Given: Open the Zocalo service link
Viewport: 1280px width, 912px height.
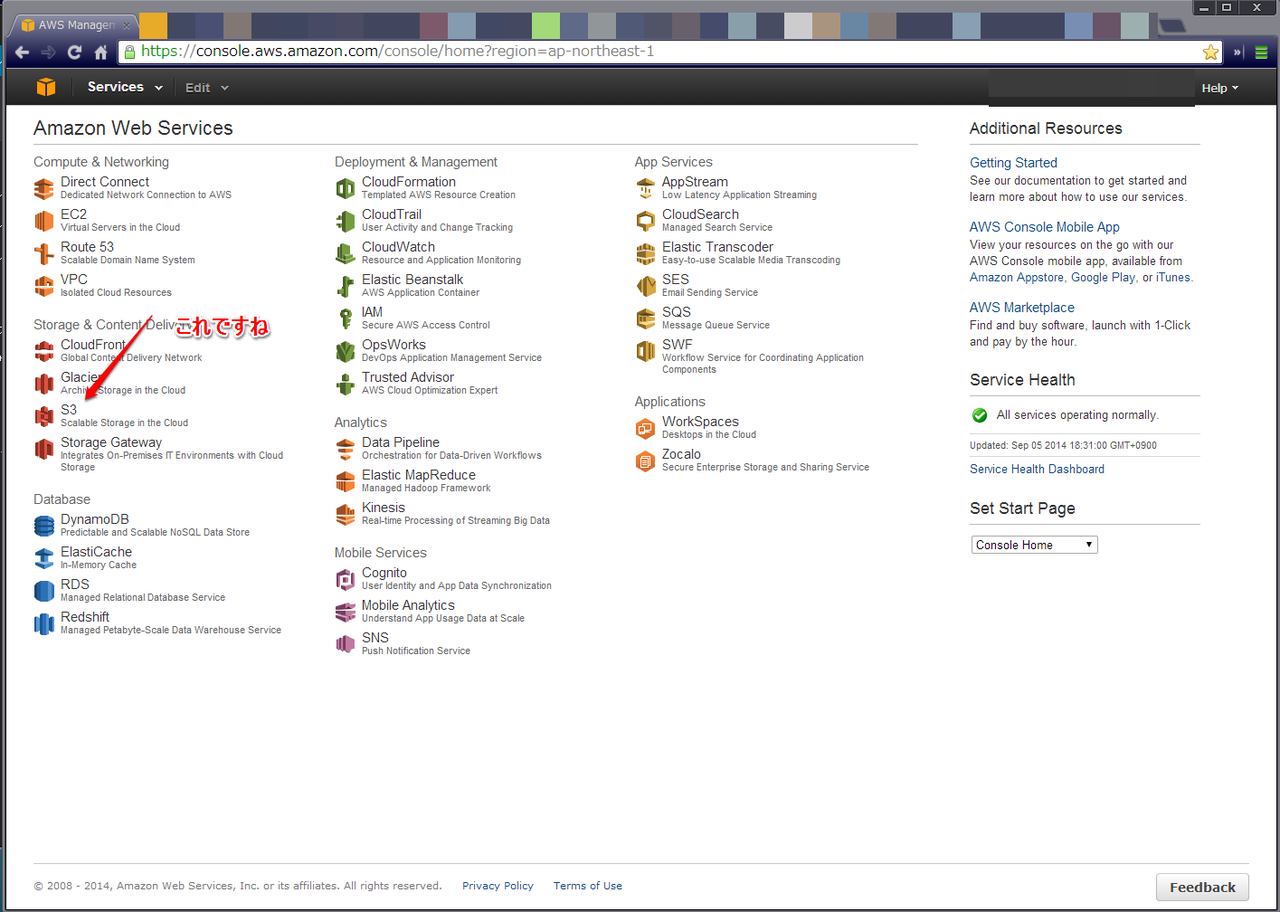Looking at the screenshot, I should (681, 454).
